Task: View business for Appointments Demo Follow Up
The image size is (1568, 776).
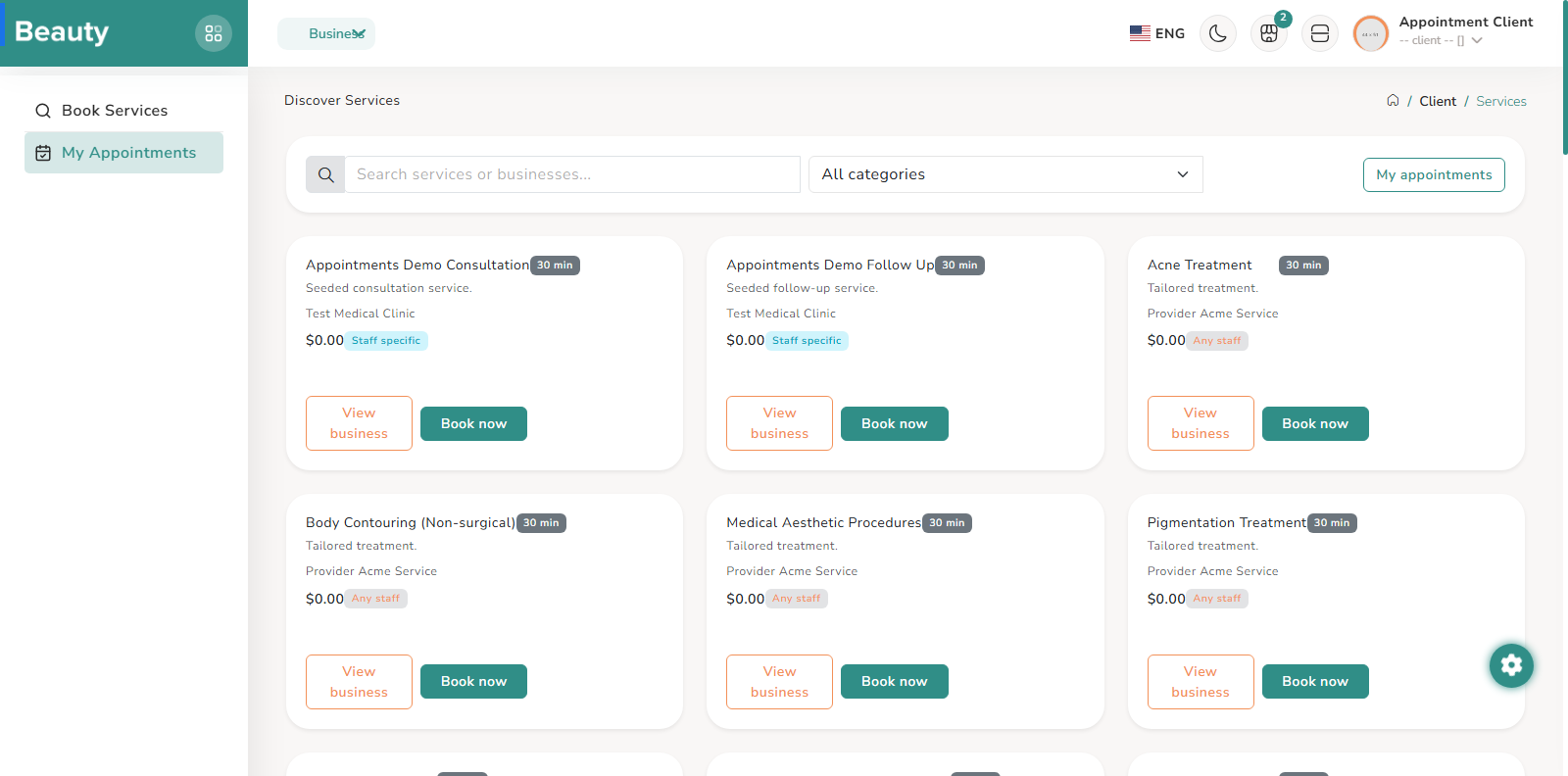Action: pos(779,423)
